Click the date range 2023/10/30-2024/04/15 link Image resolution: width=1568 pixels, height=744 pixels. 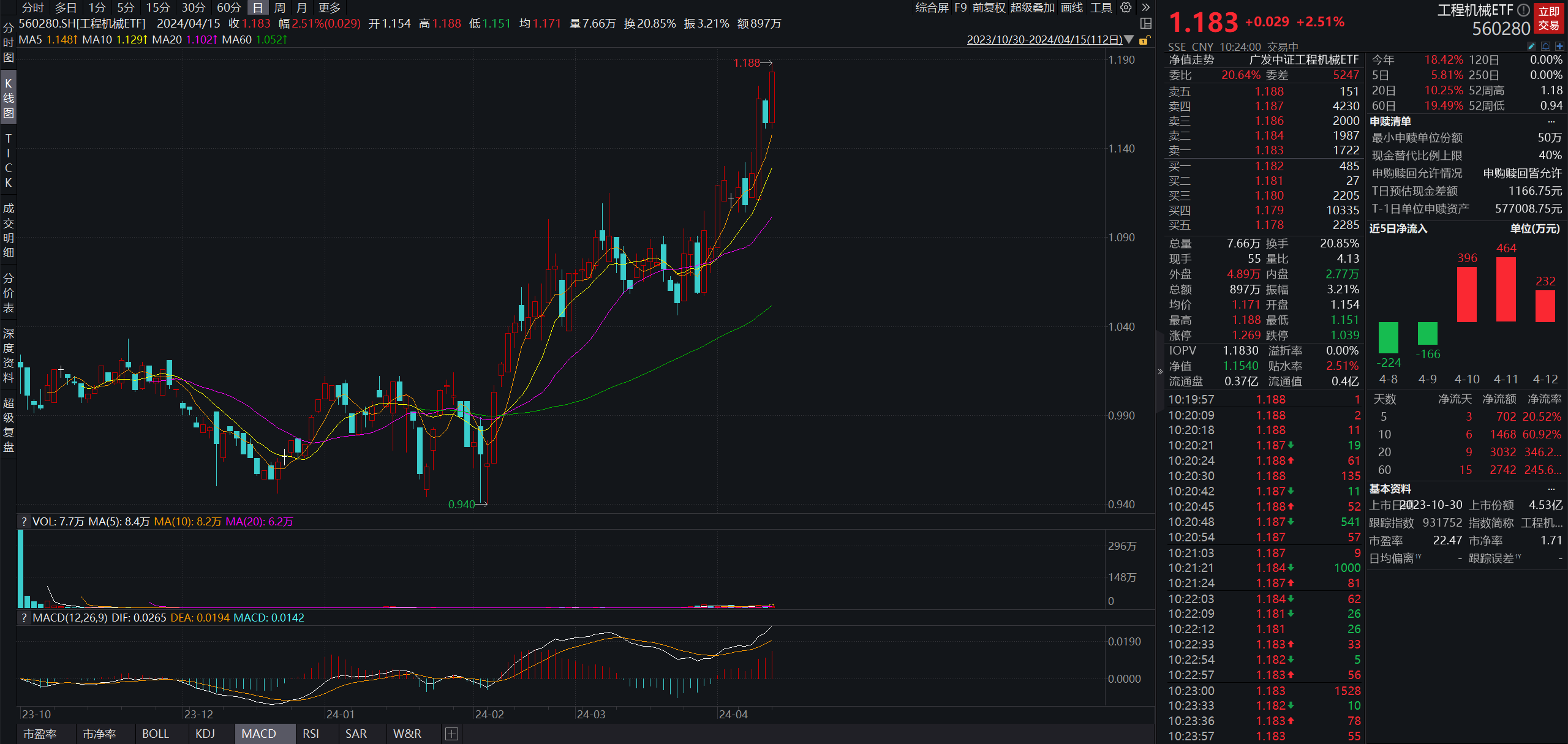1044,40
